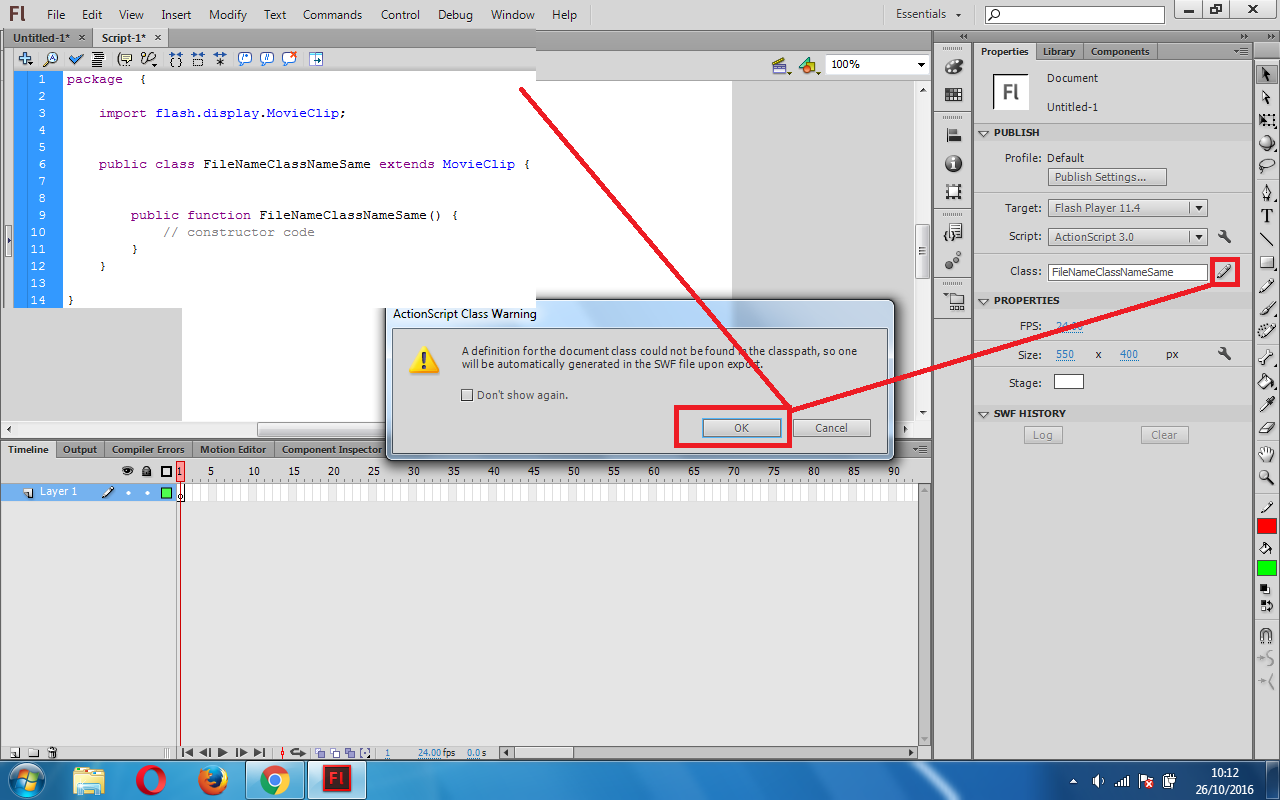
Task: Select the Text tool
Action: coord(1266,215)
